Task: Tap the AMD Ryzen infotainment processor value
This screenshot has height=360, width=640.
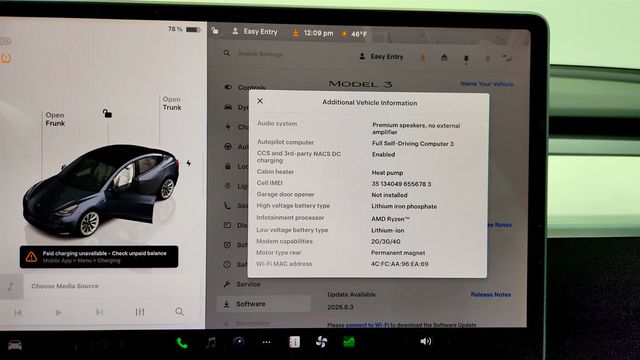Action: tap(390, 219)
